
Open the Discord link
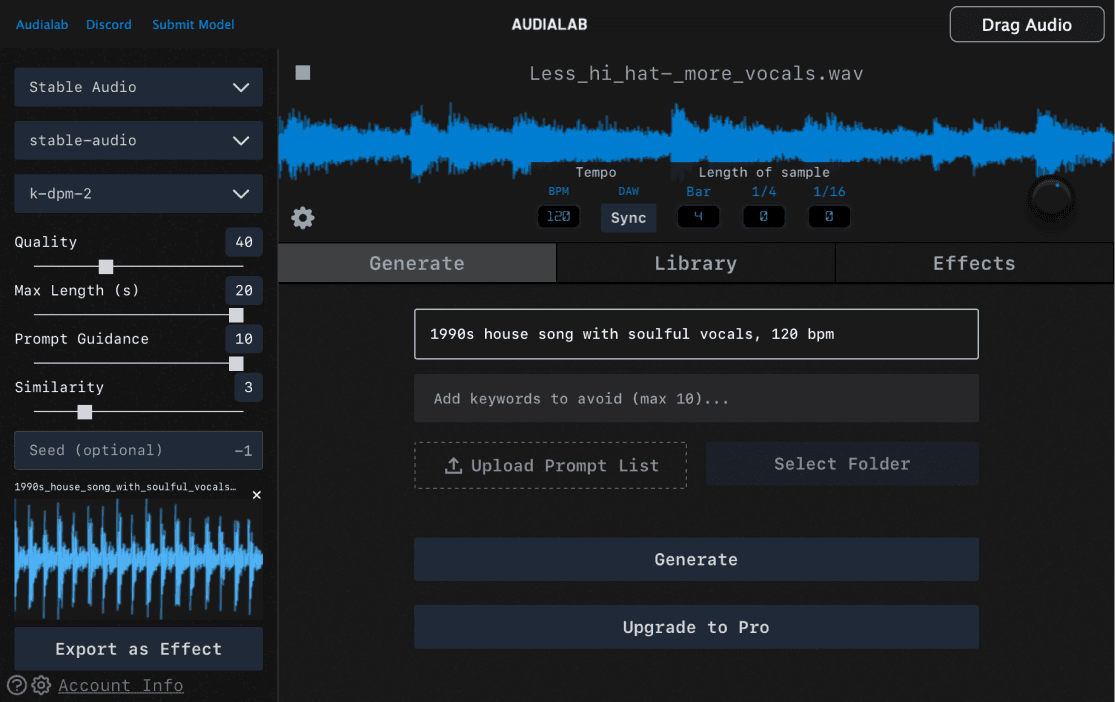tap(109, 25)
